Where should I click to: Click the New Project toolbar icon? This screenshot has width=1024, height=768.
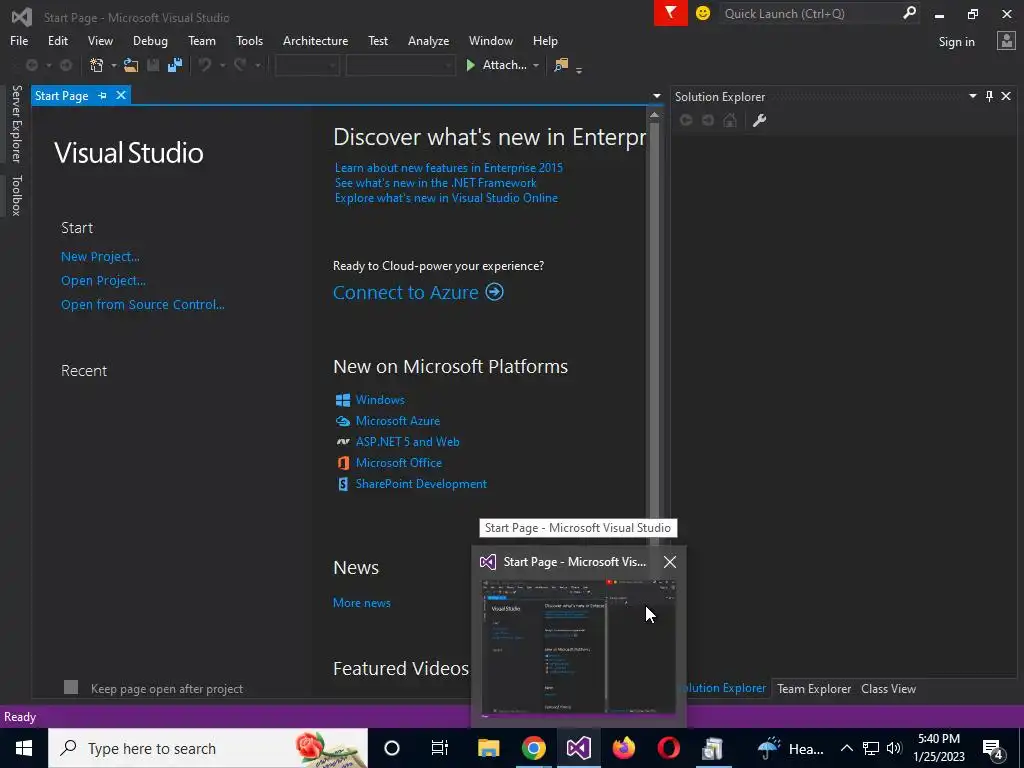97,65
